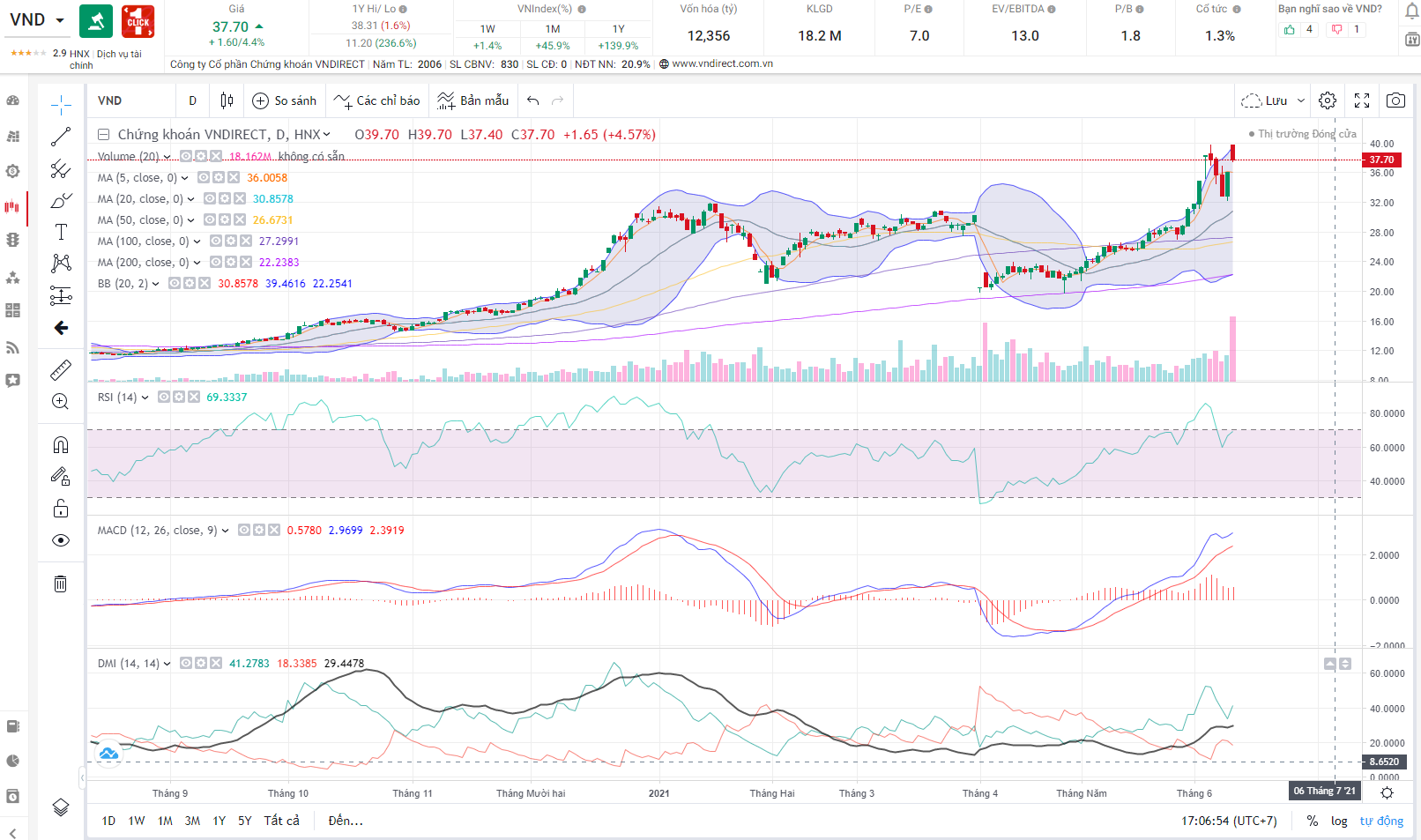The height and width of the screenshot is (840, 1421).
Task: Hide the MA (200, close, 0) indicator
Action: tap(216, 263)
